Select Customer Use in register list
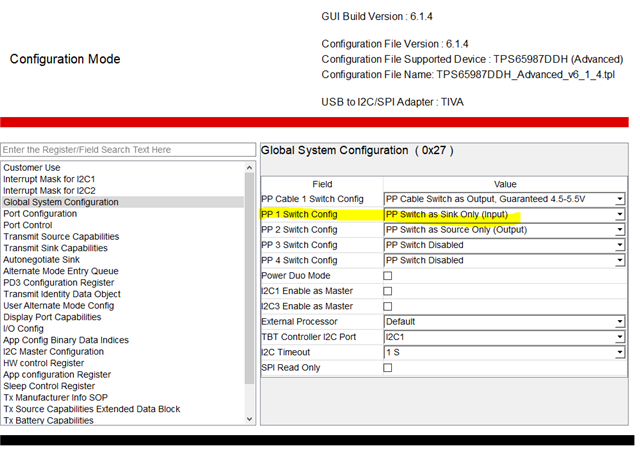640x449 pixels. click(x=32, y=168)
